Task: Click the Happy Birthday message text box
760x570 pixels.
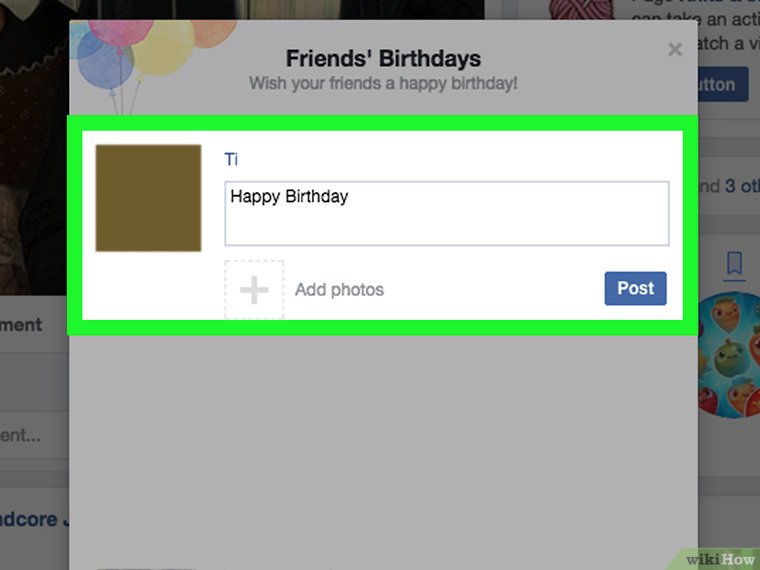Action: [446, 213]
